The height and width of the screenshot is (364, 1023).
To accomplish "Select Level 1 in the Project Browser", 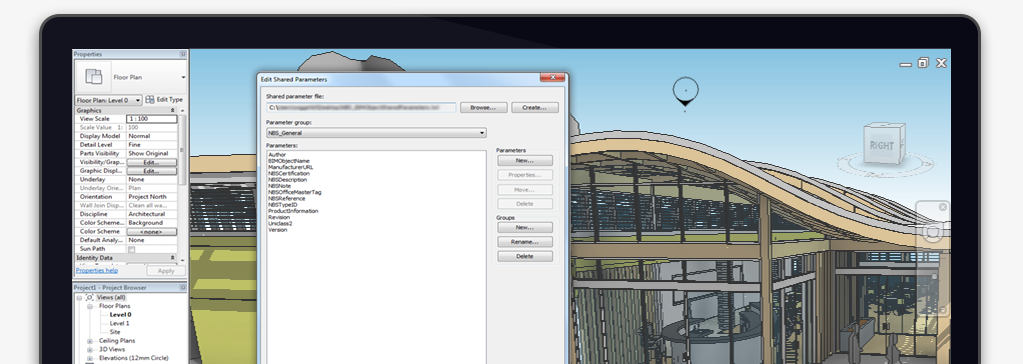I will coord(119,323).
